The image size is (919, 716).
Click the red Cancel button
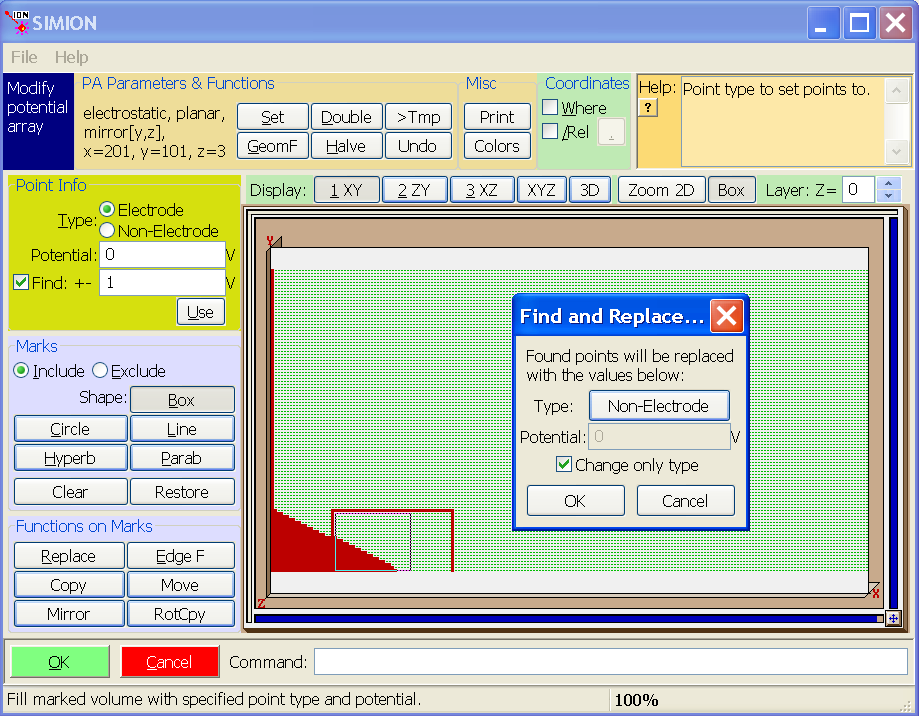[170, 662]
